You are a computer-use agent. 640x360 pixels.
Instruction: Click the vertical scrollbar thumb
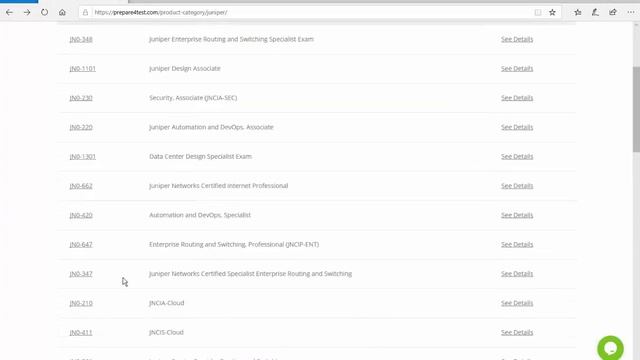[x=636, y=109]
